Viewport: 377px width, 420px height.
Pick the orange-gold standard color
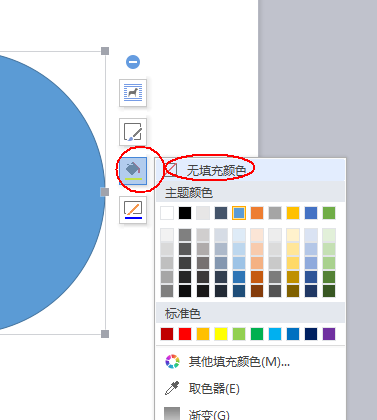pos(203,334)
